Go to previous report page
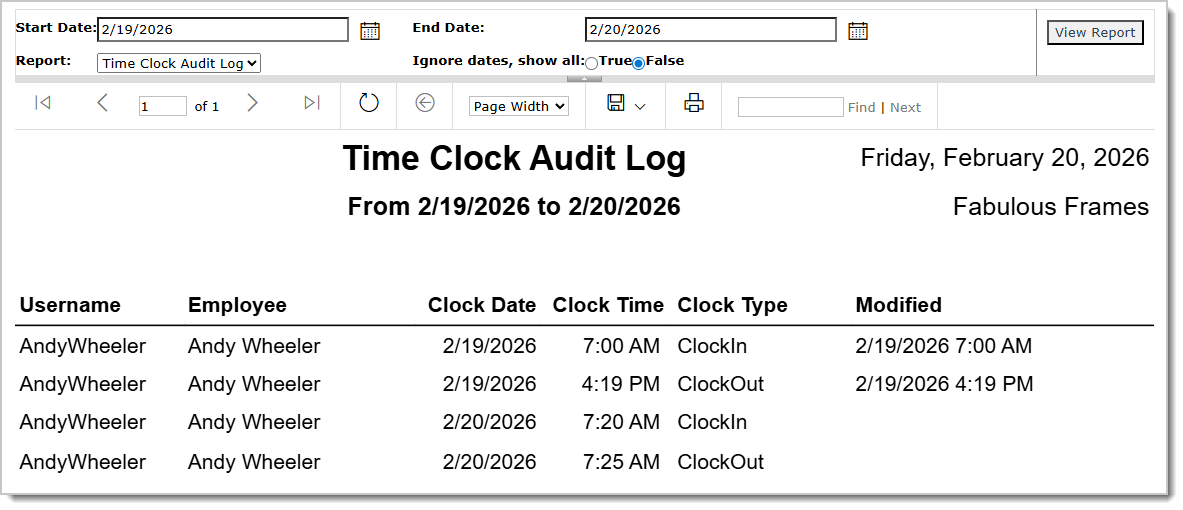The height and width of the screenshot is (510, 1183). coord(102,103)
